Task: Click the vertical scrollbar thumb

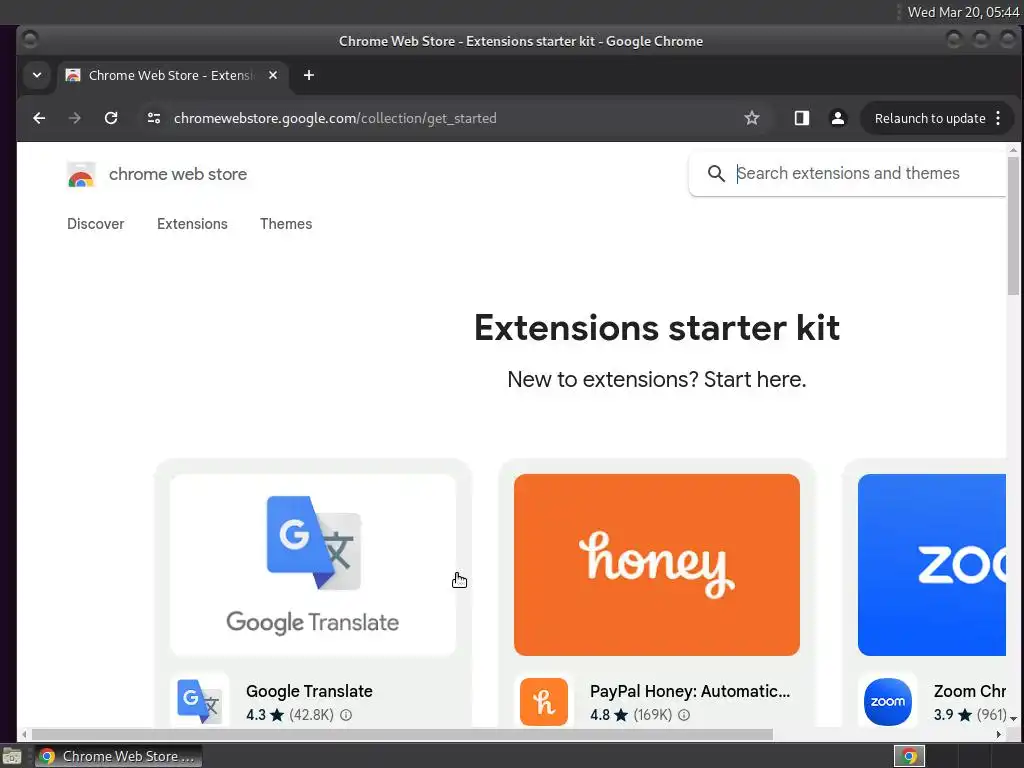Action: click(x=1013, y=225)
